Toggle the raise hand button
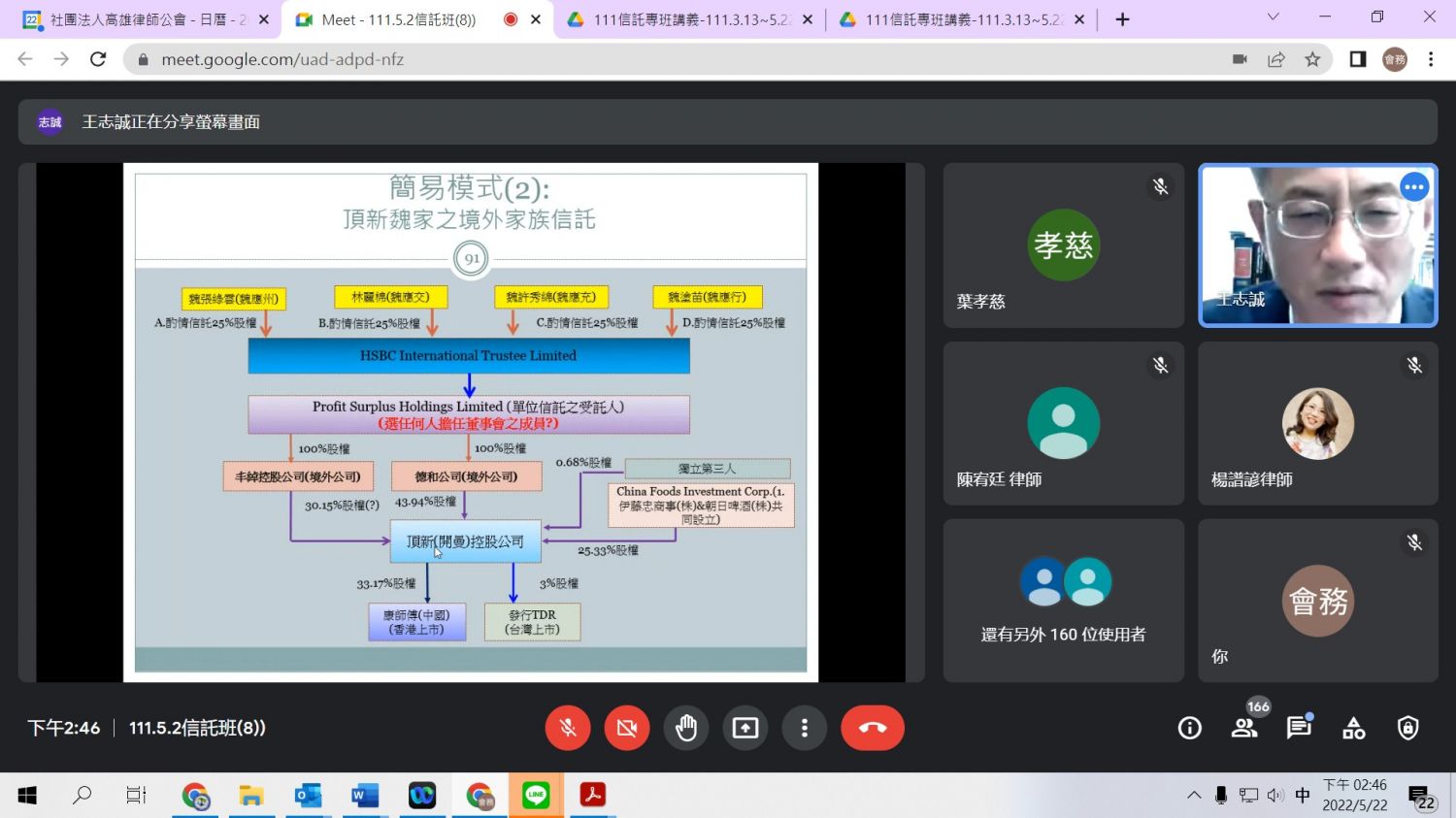Viewport: 1456px width, 818px height. point(686,728)
